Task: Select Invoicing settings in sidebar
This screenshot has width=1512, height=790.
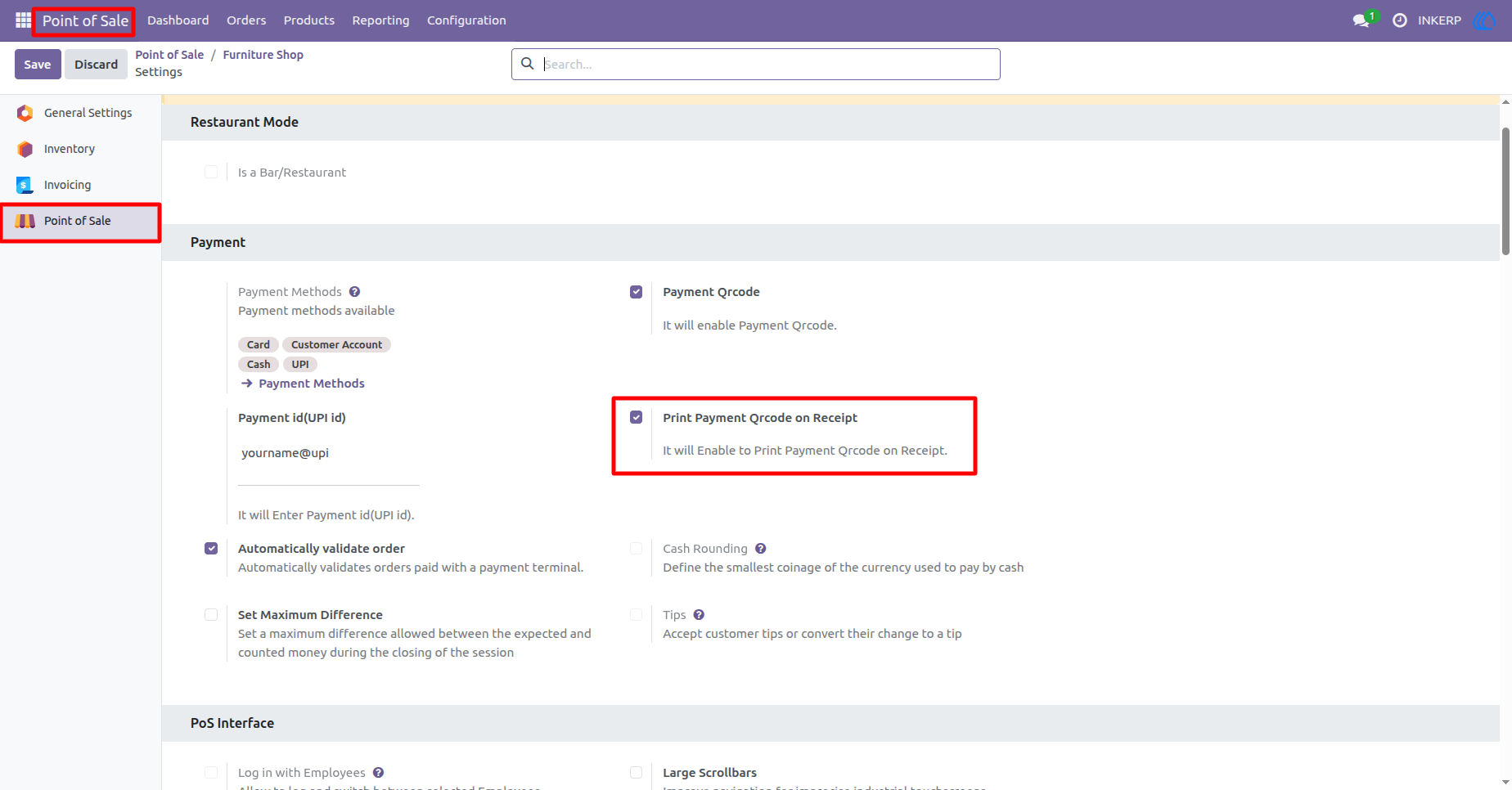Action: 80,185
